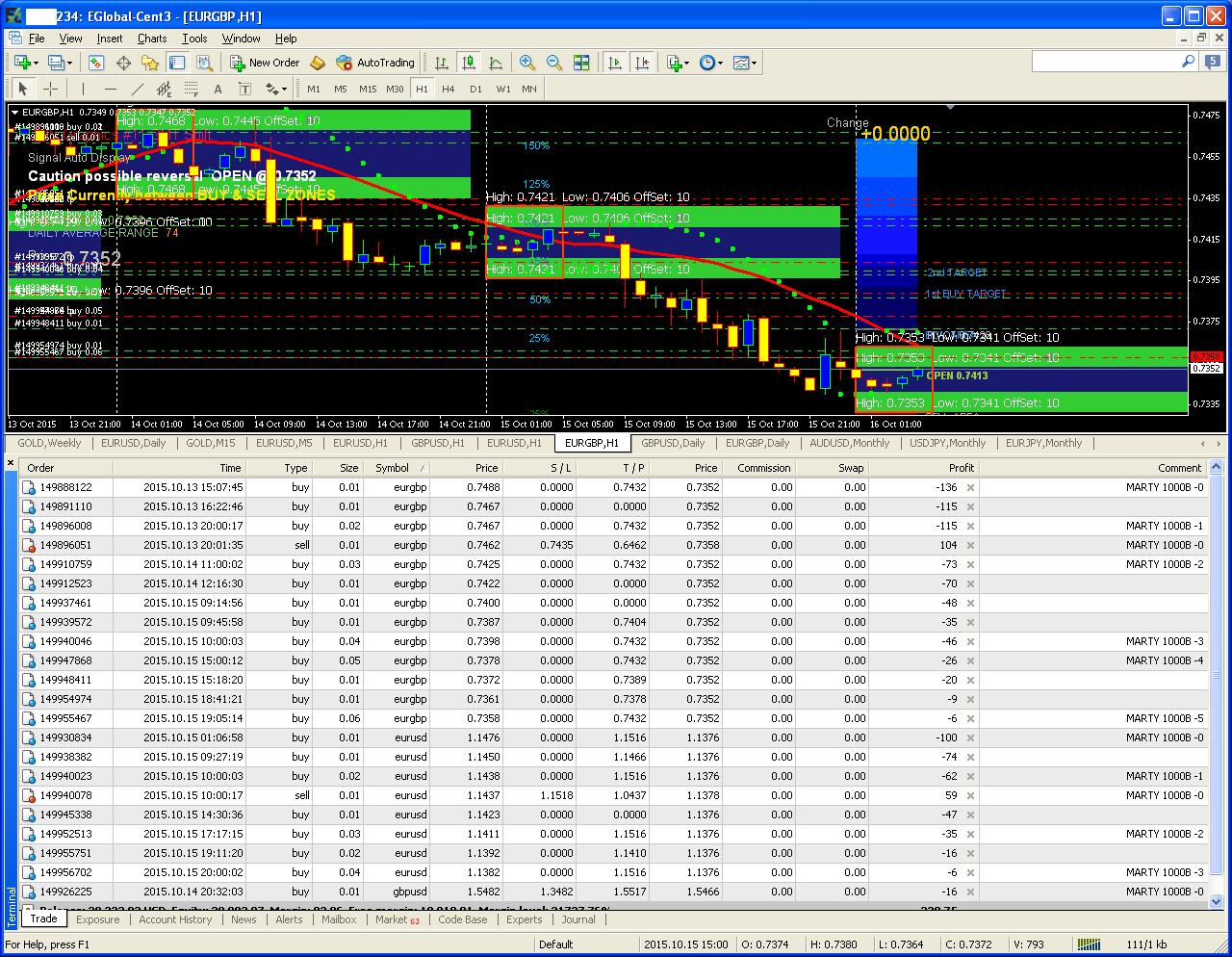This screenshot has width=1232, height=957.
Task: Switch to H4 timeframe
Action: [449, 89]
